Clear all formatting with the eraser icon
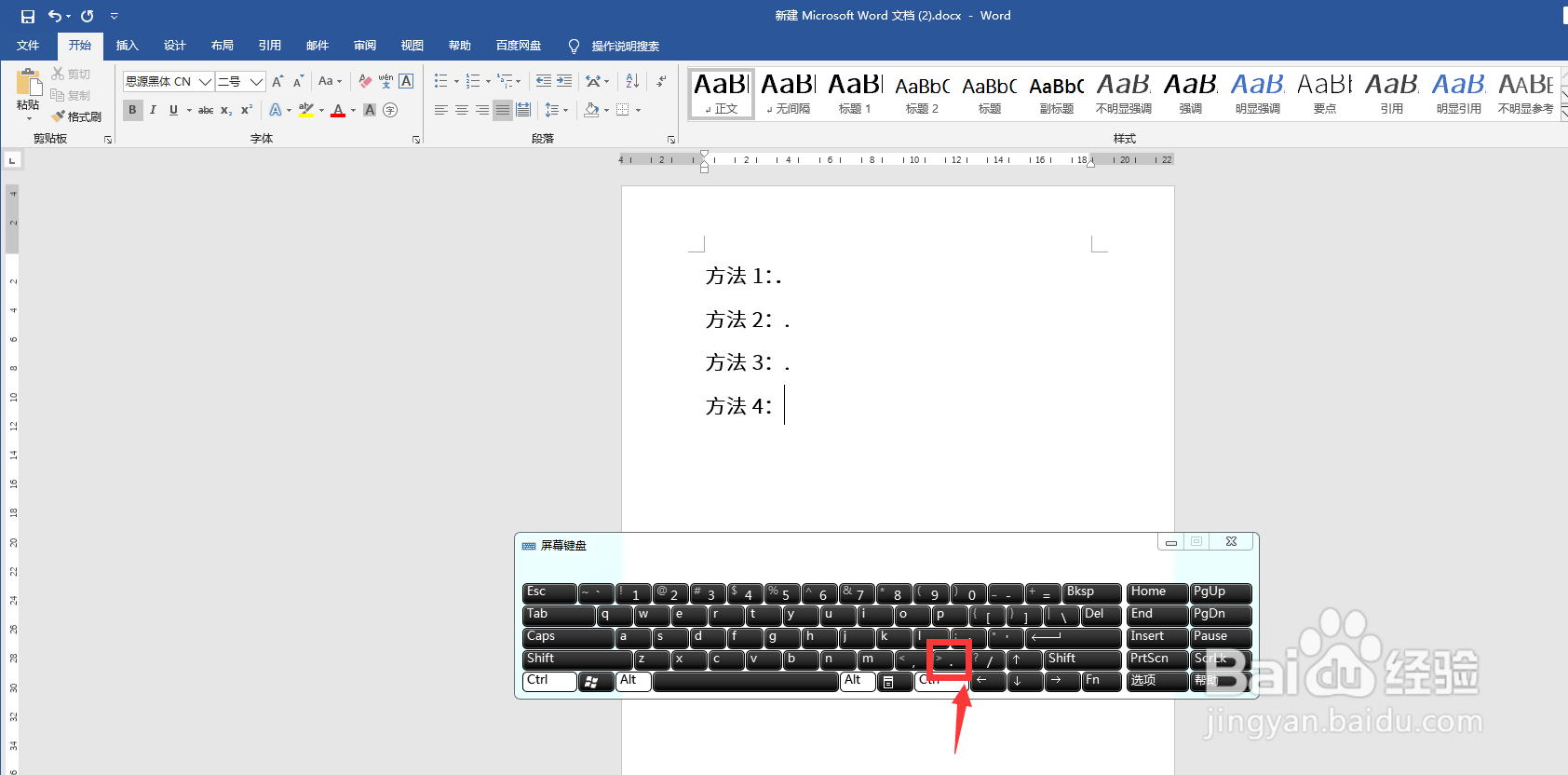The height and width of the screenshot is (775, 1568). click(365, 82)
